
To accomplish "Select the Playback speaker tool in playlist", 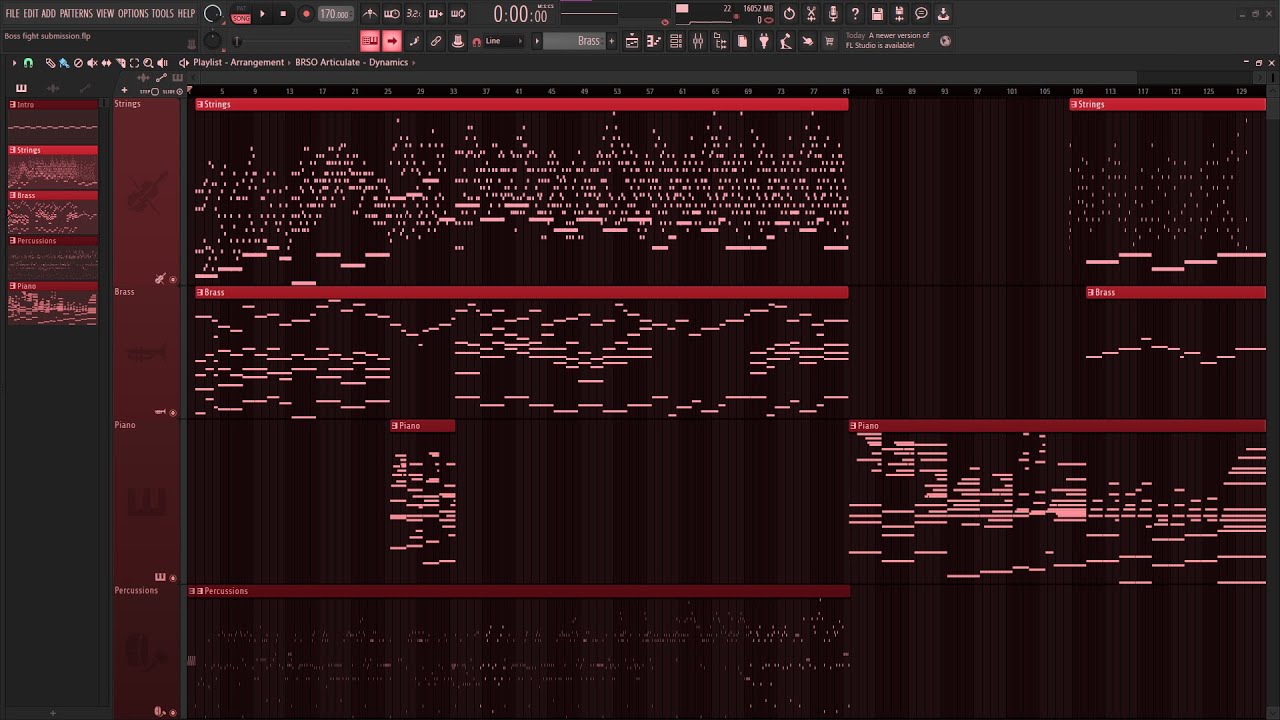I will (x=162, y=62).
